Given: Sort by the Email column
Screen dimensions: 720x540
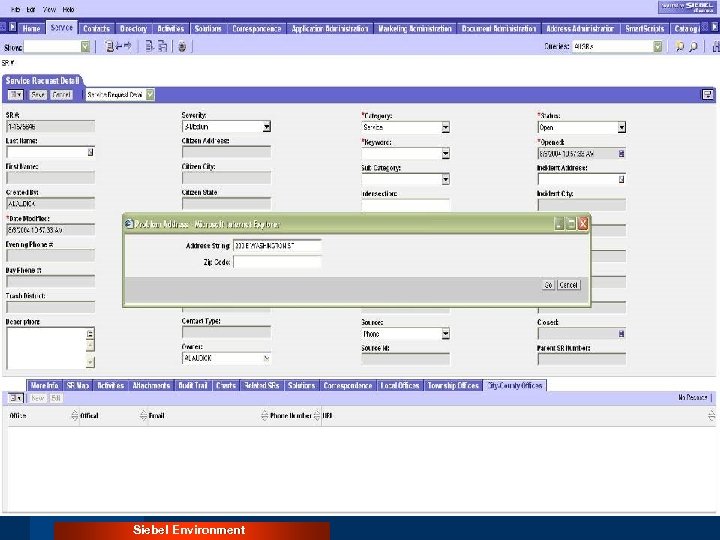Looking at the screenshot, I should tap(264, 416).
